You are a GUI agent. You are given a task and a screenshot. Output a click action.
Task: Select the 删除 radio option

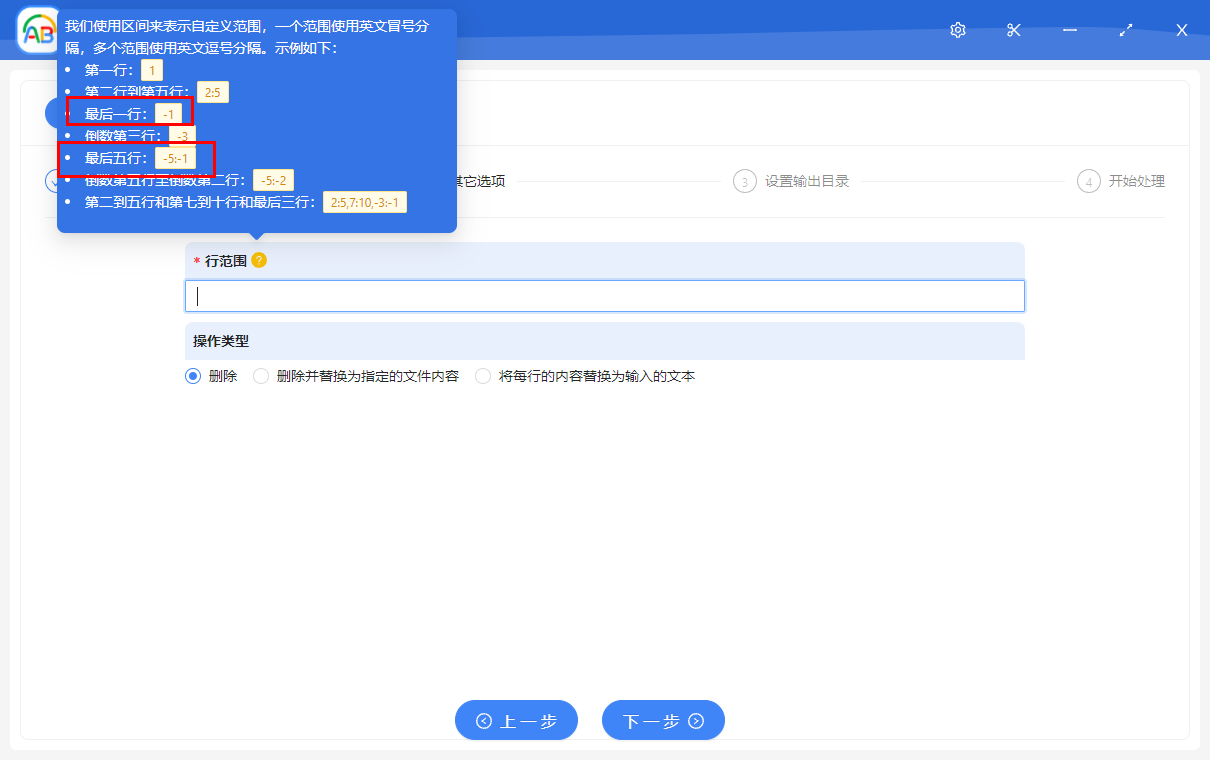coord(191,376)
